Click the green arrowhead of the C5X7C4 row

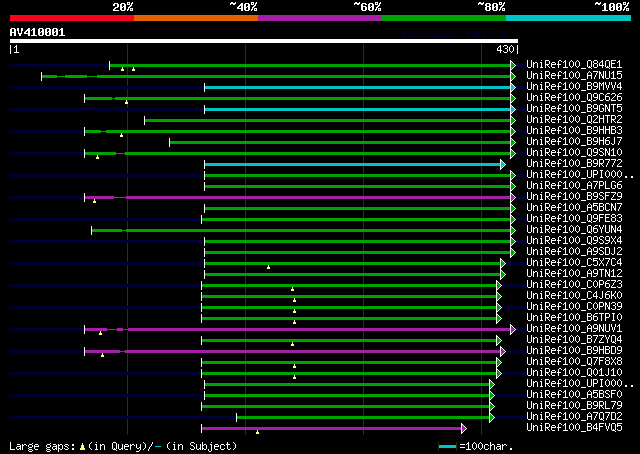tap(503, 264)
